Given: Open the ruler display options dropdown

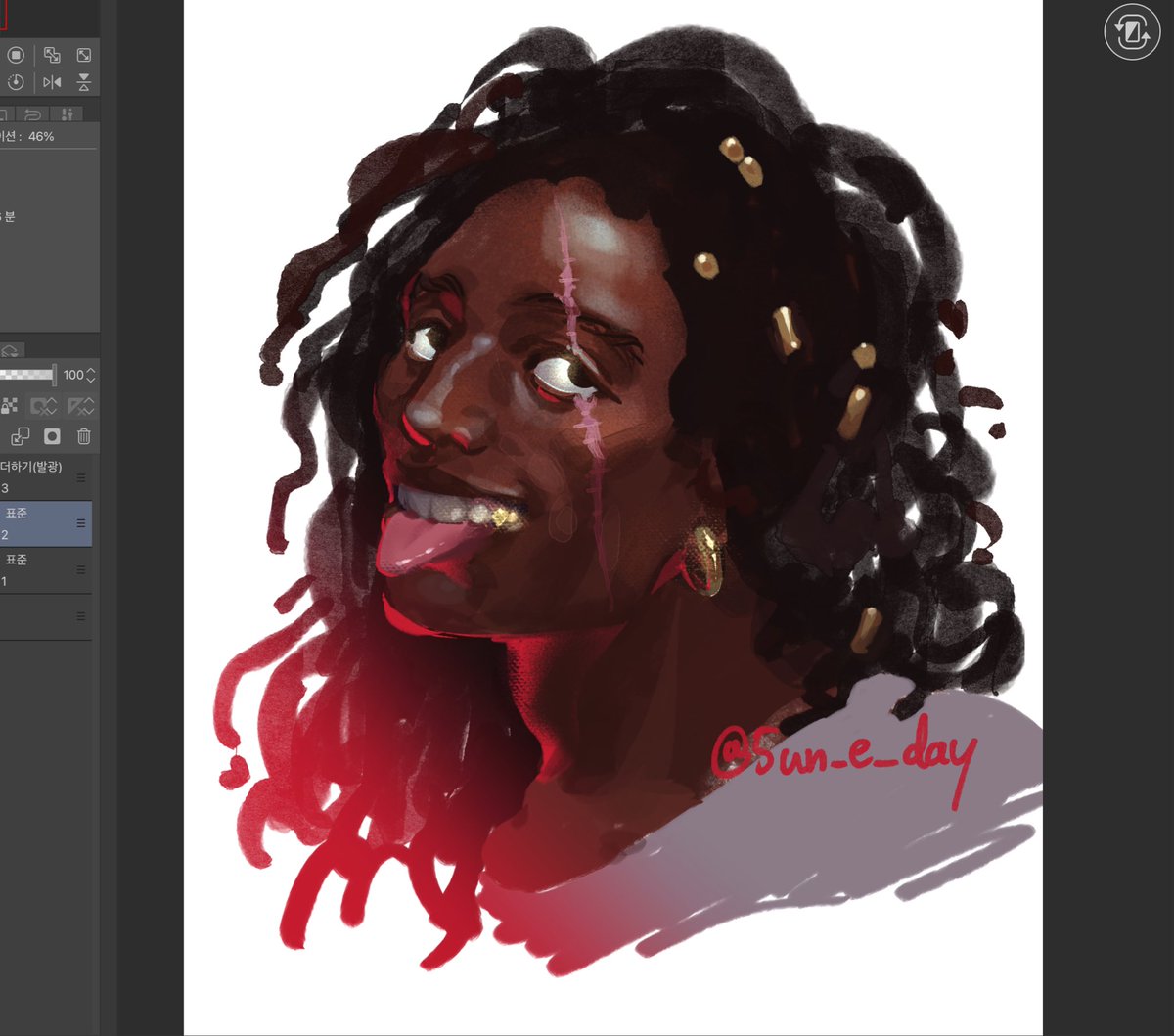Looking at the screenshot, I should (81, 405).
